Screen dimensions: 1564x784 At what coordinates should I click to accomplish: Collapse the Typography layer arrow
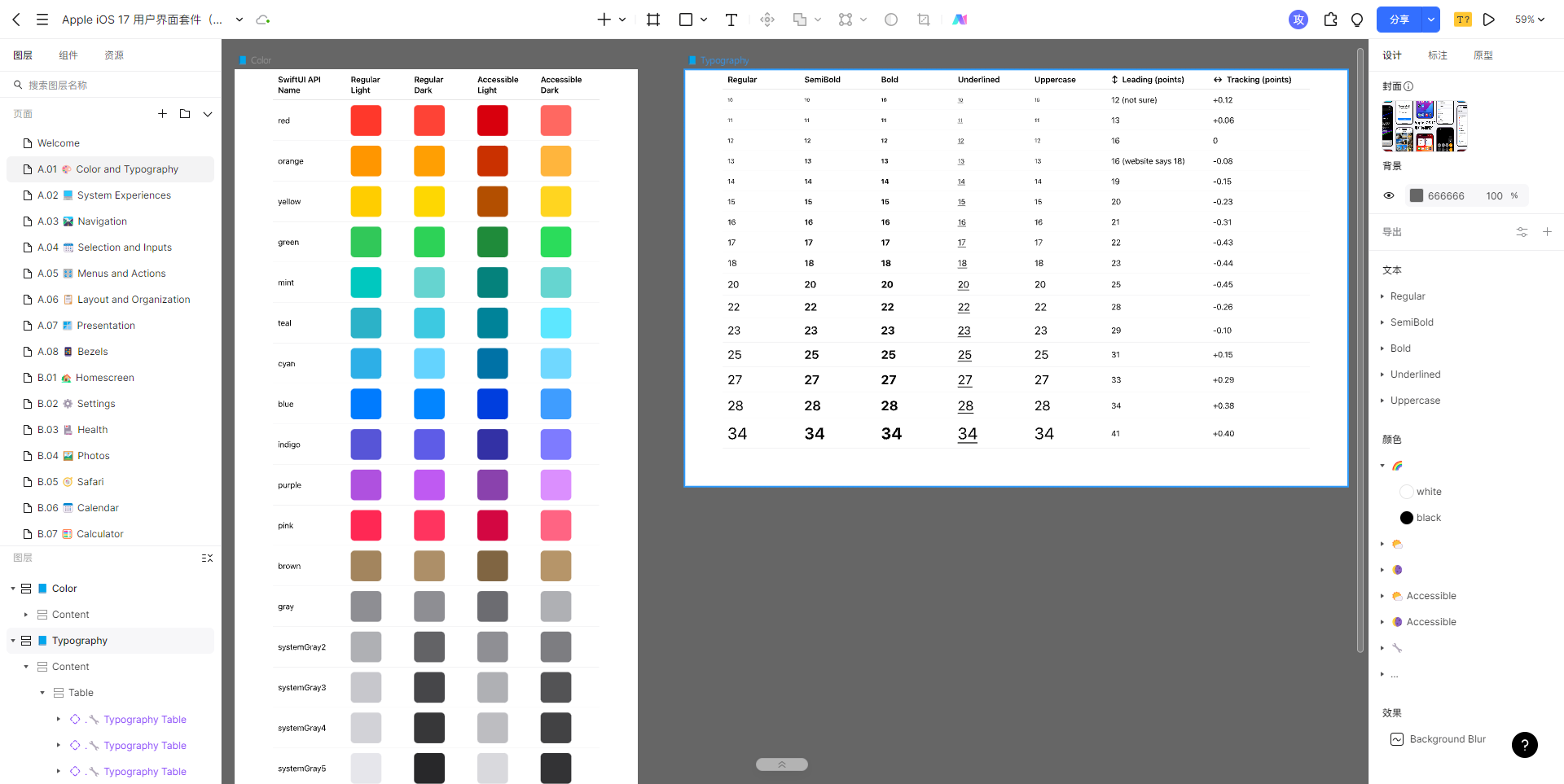pos(13,641)
